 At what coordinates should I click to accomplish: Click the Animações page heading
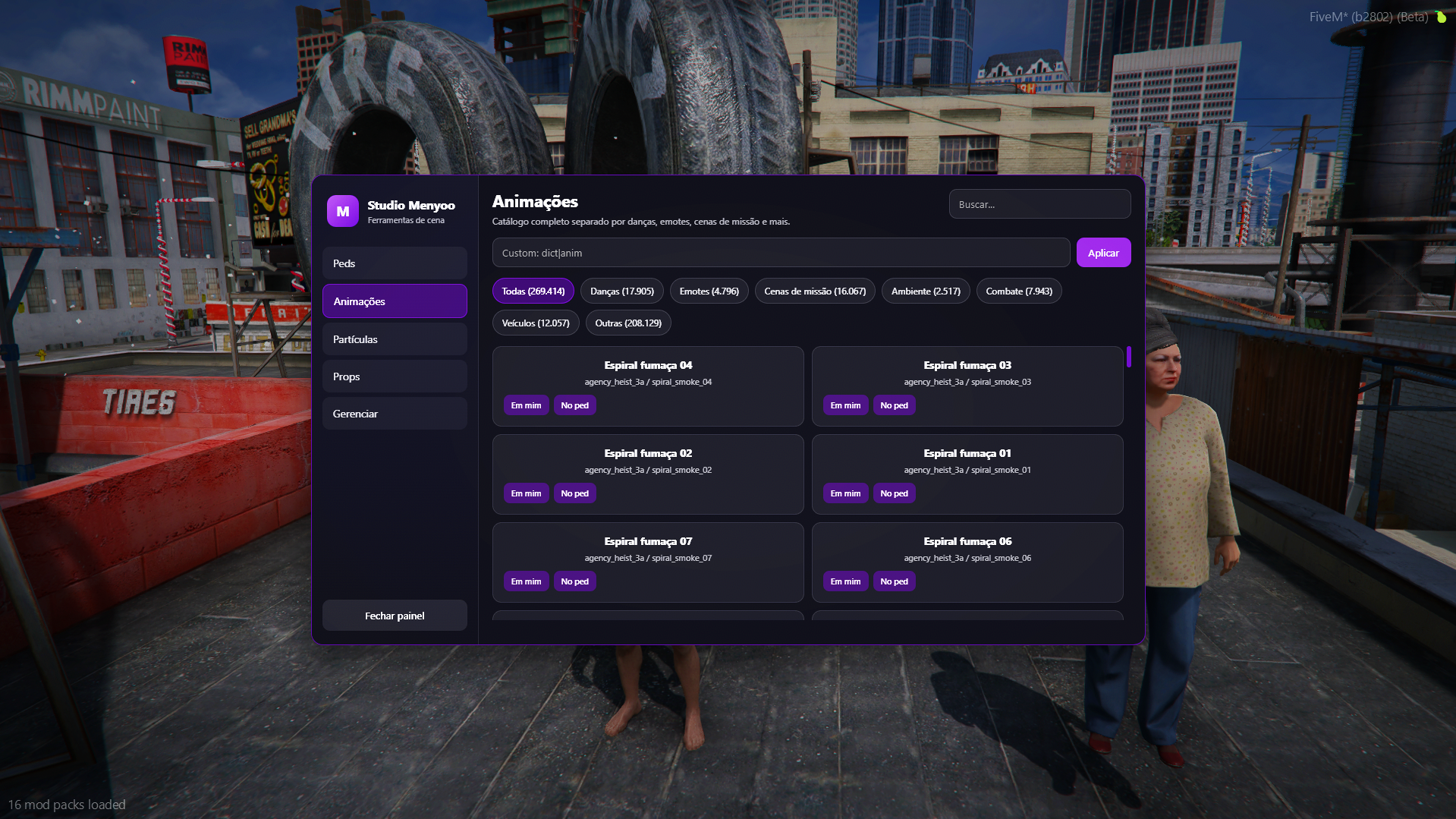(535, 201)
